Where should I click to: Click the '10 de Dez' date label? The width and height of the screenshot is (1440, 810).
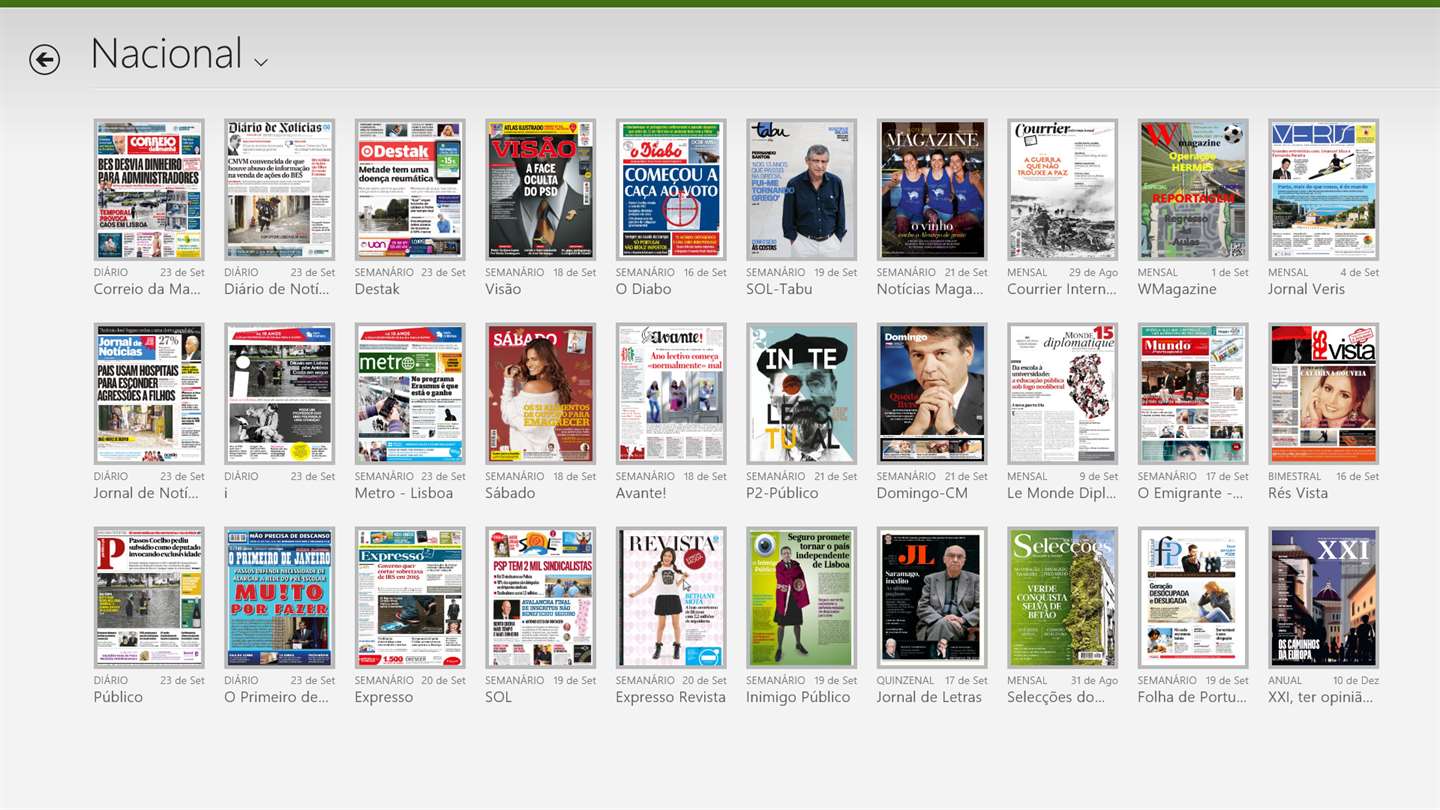(x=1356, y=680)
